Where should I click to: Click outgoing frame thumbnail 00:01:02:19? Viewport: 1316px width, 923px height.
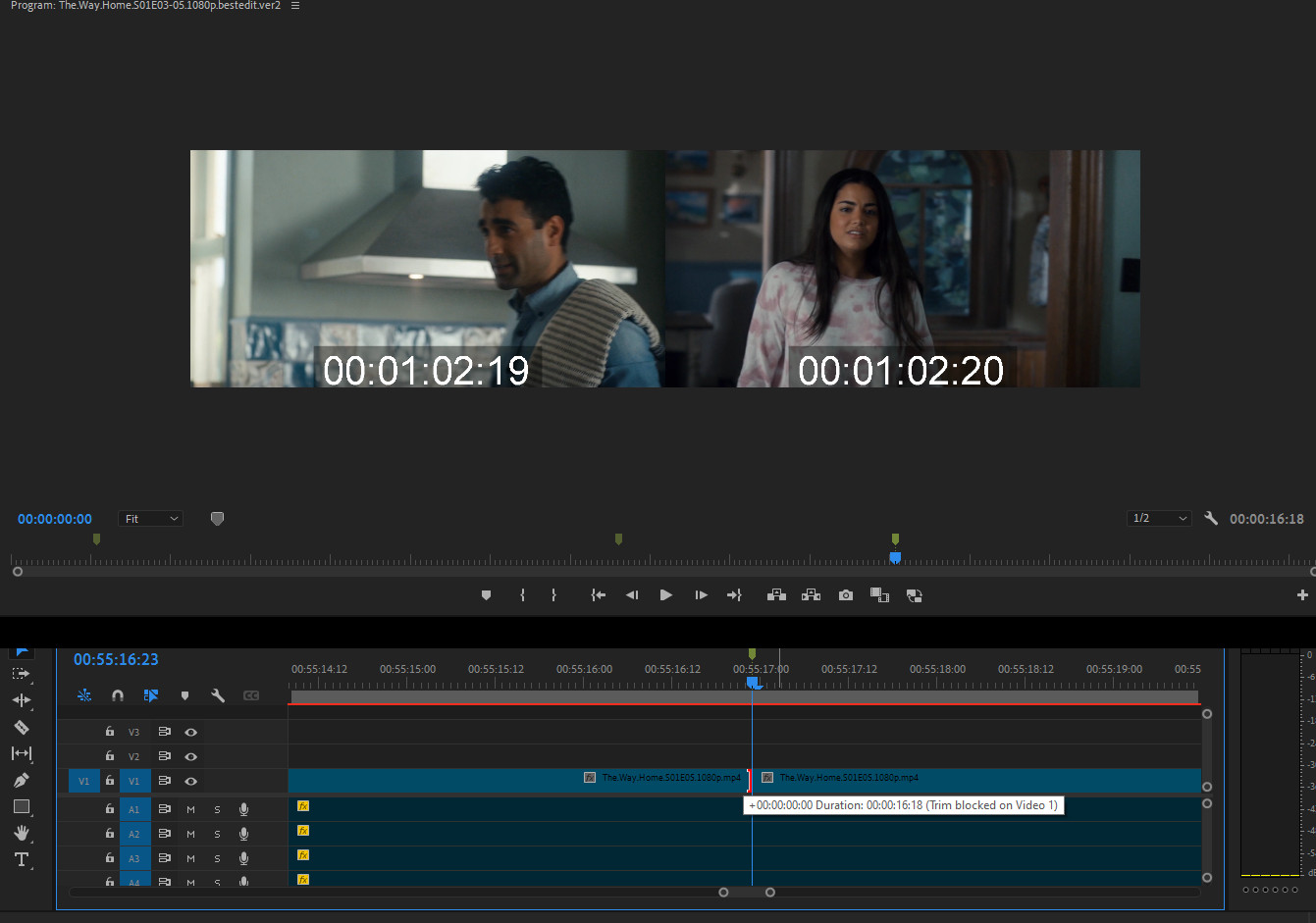[428, 269]
